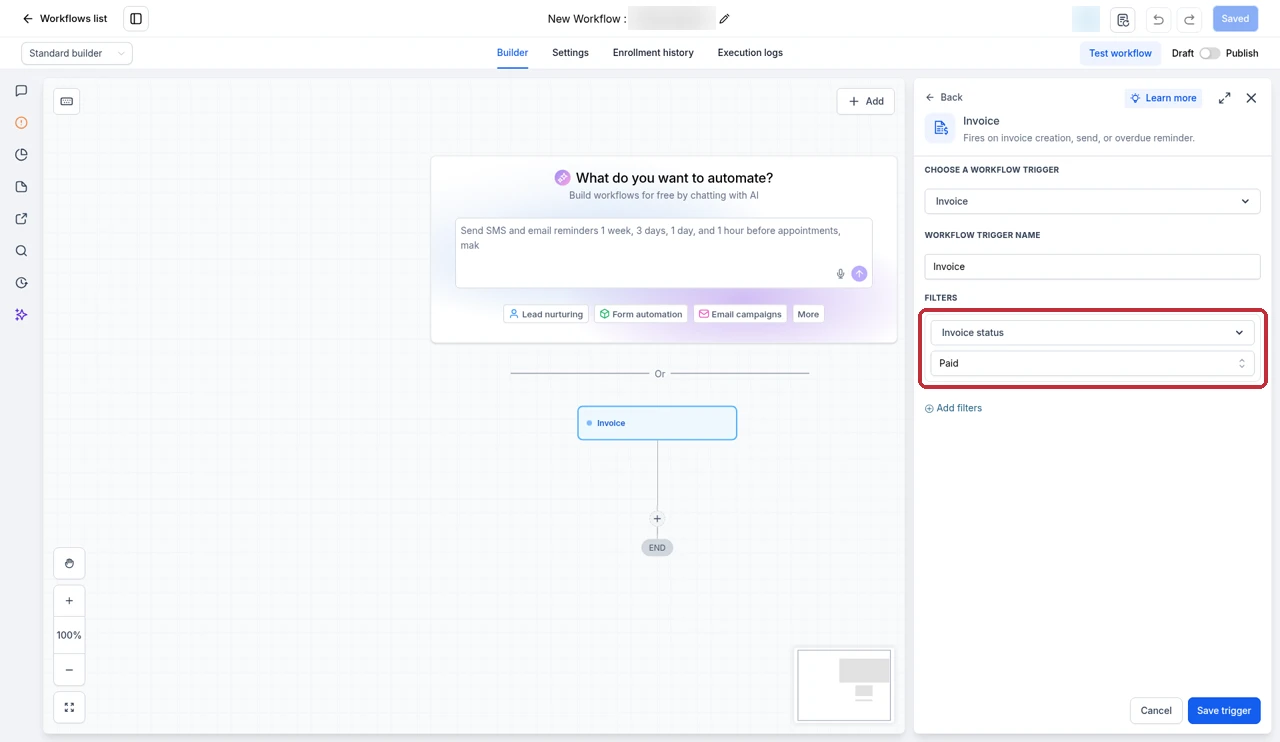Switch to the Builder tab

512,53
